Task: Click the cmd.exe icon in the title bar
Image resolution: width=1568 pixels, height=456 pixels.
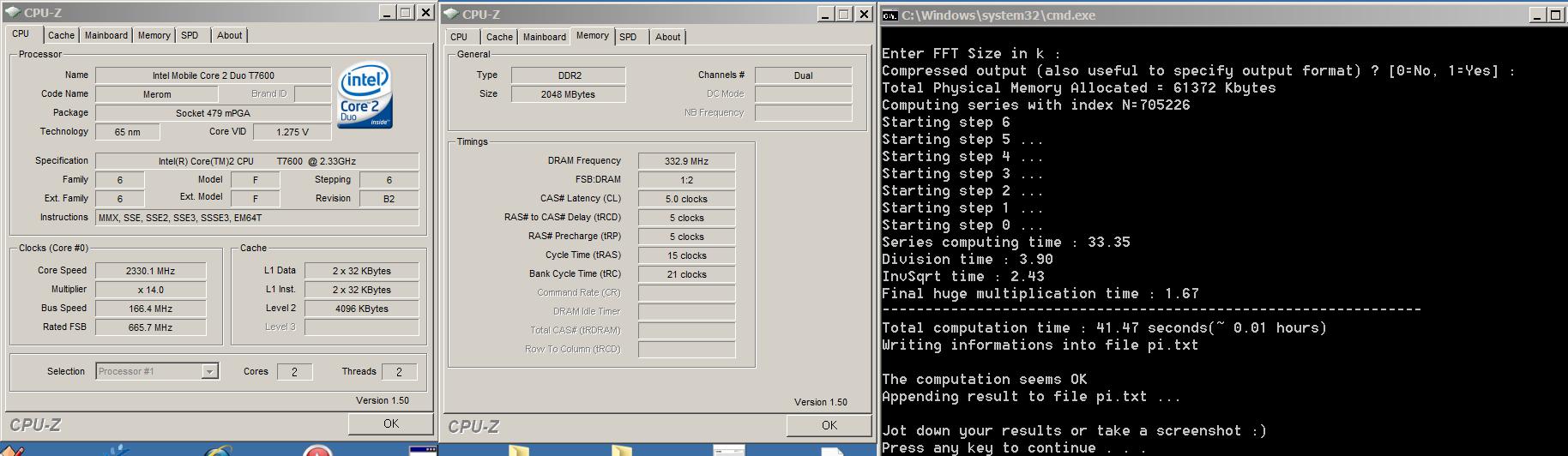Action: (890, 15)
